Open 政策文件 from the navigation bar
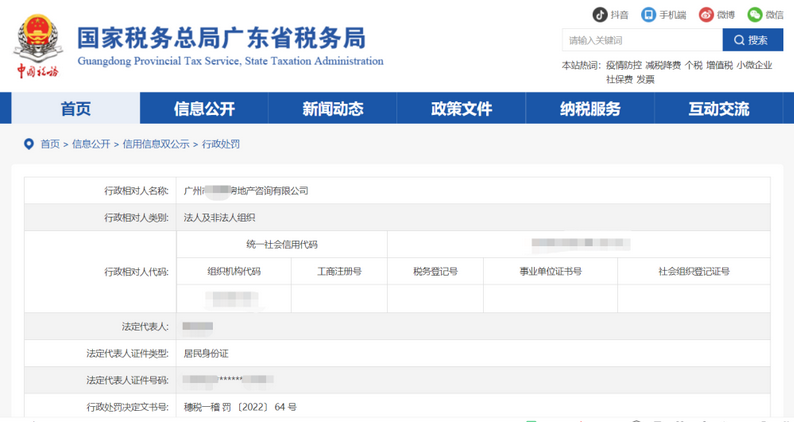 (x=461, y=109)
